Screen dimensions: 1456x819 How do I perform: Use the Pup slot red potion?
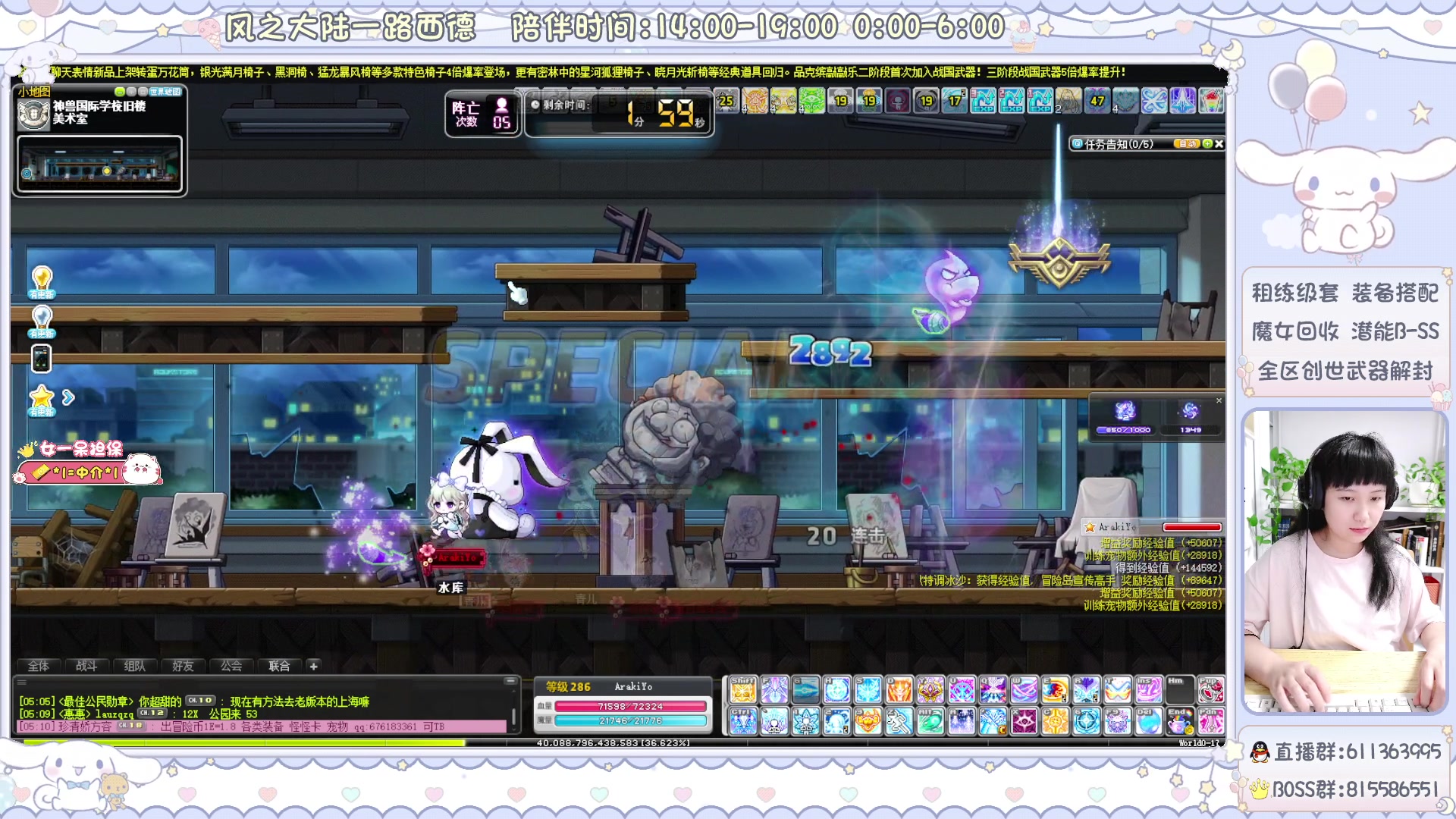click(x=1210, y=689)
